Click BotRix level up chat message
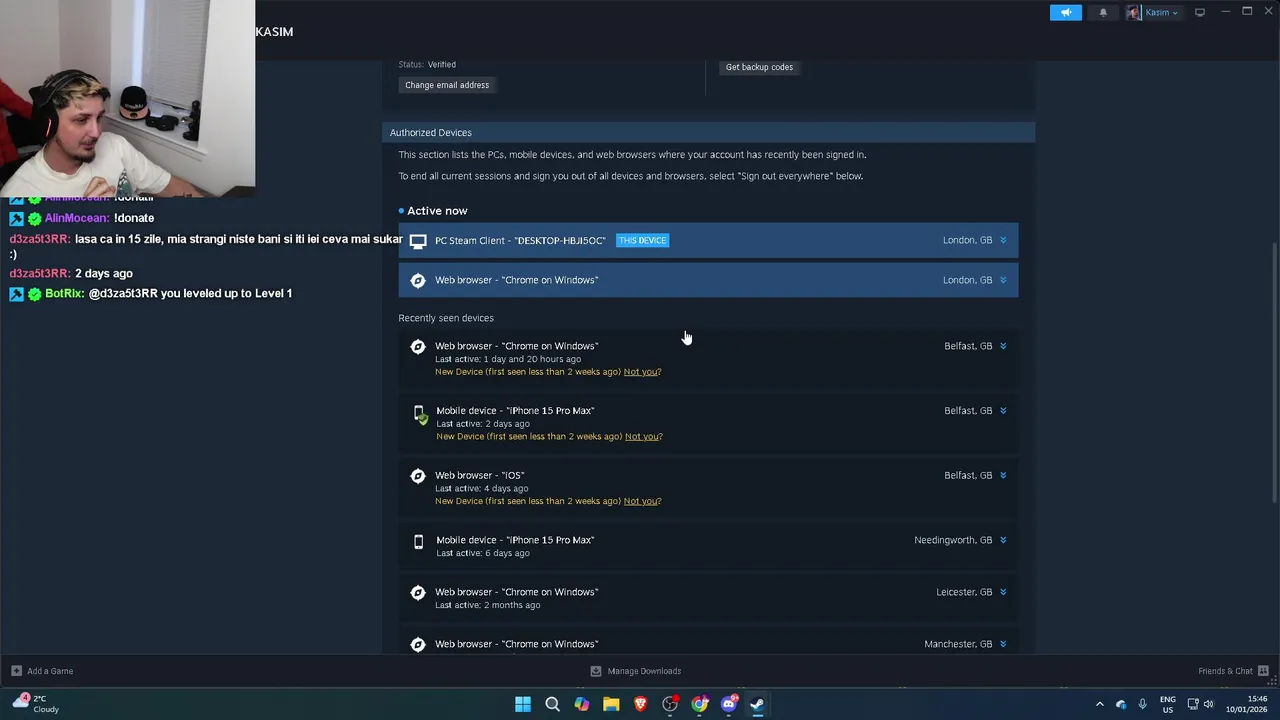The width and height of the screenshot is (1280, 720). pyautogui.click(x=151, y=293)
